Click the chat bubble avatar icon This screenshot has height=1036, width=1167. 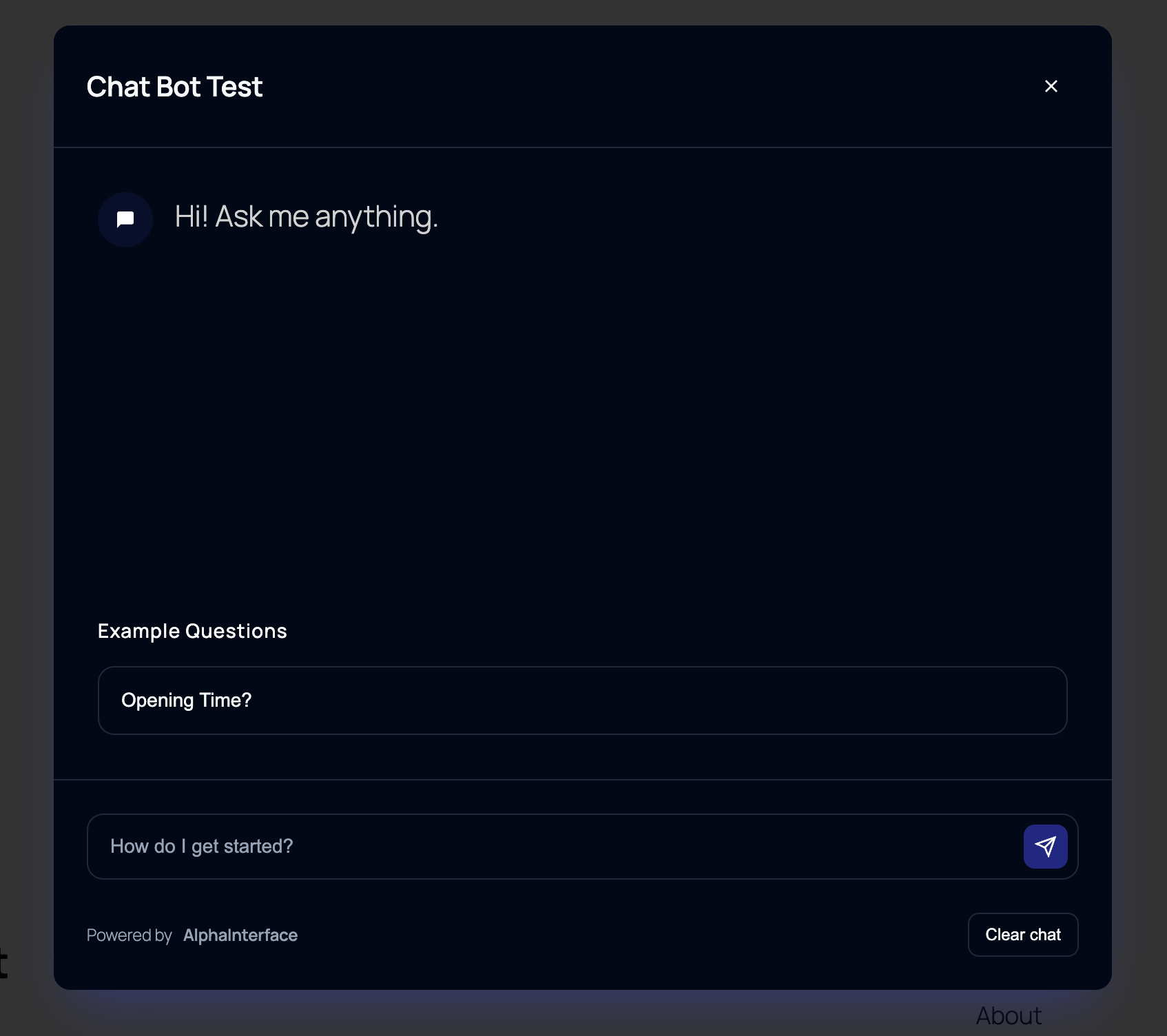tap(125, 220)
